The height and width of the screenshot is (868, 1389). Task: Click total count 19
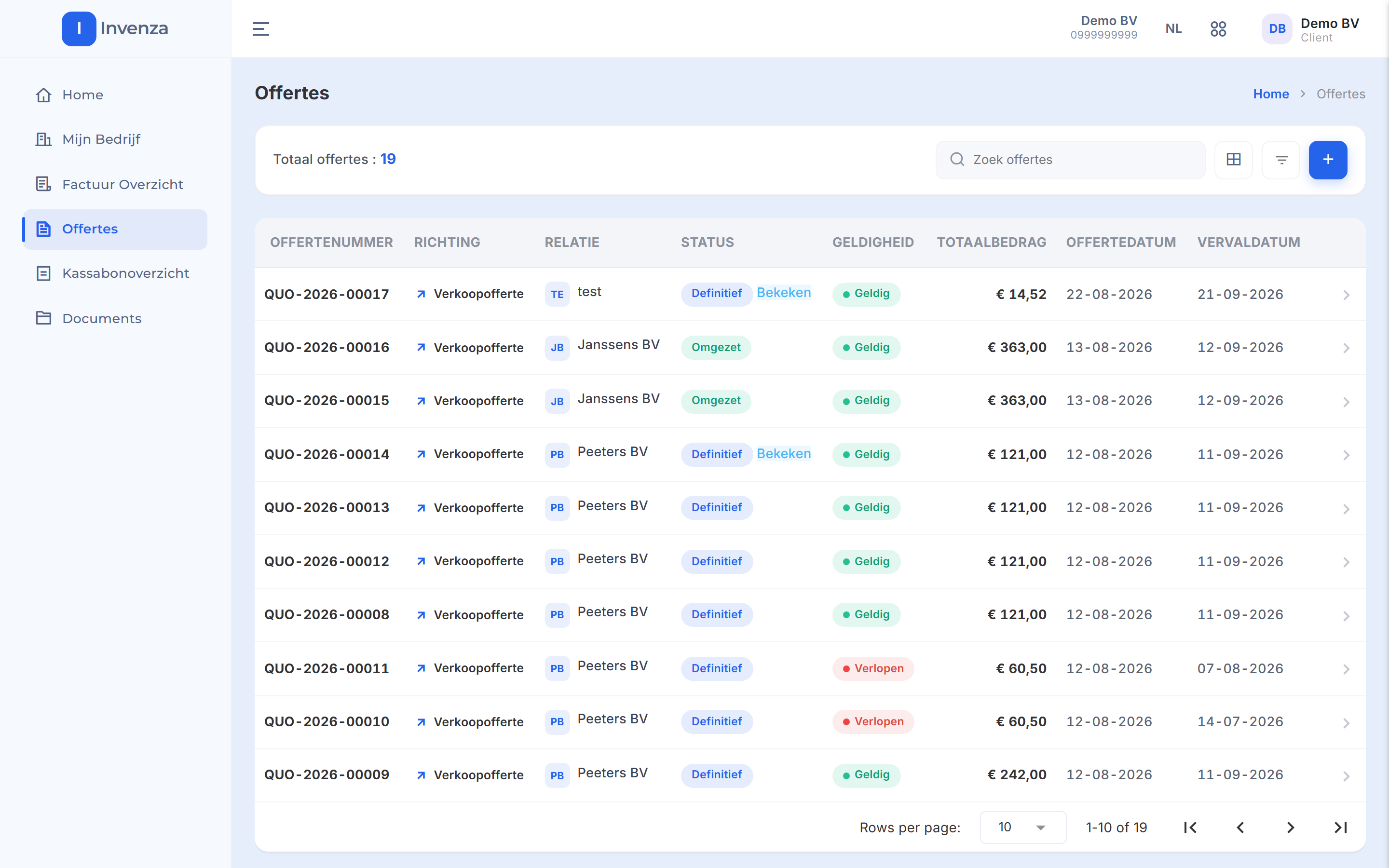(x=388, y=159)
